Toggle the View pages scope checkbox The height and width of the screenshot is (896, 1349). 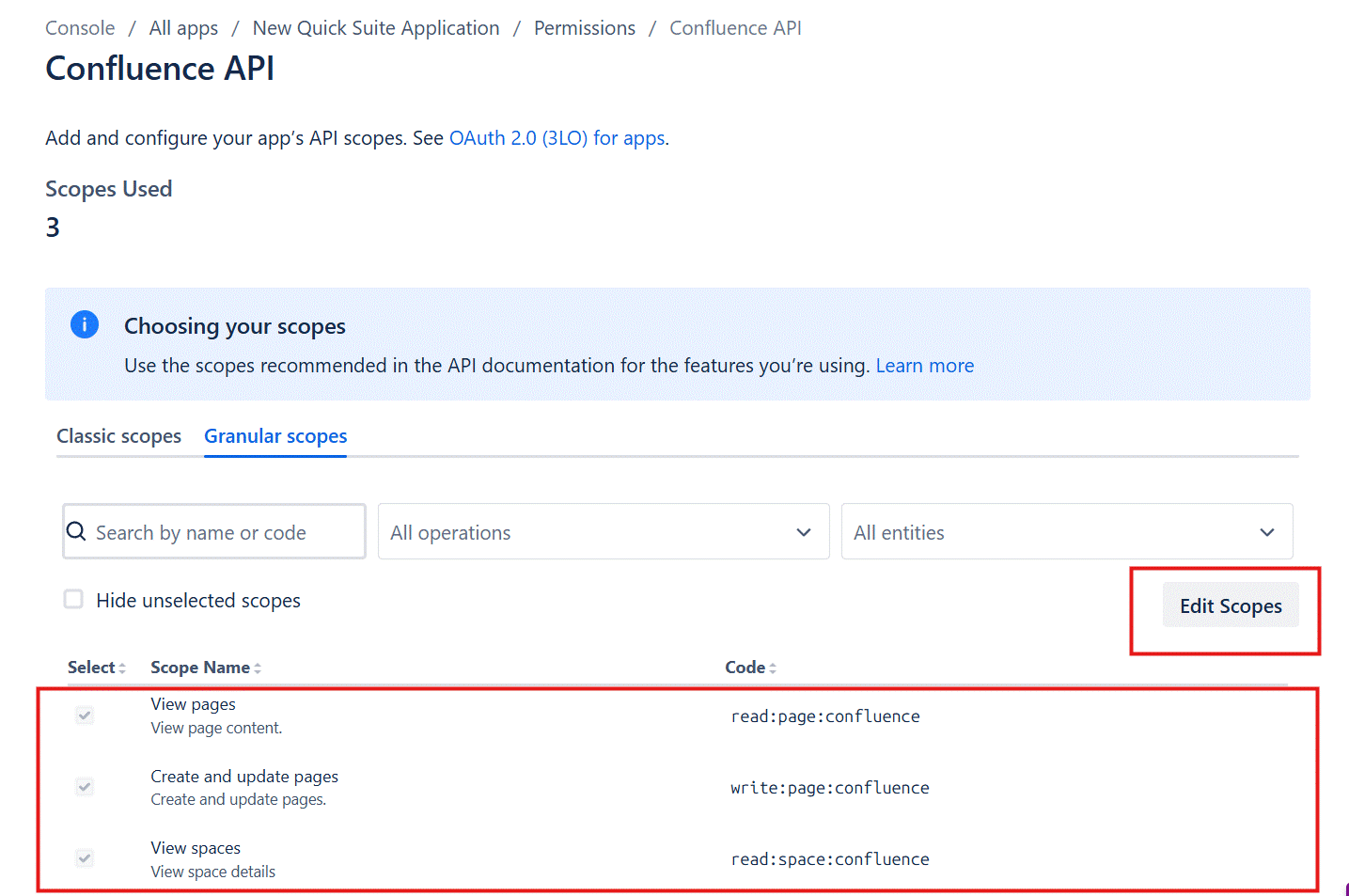85,715
